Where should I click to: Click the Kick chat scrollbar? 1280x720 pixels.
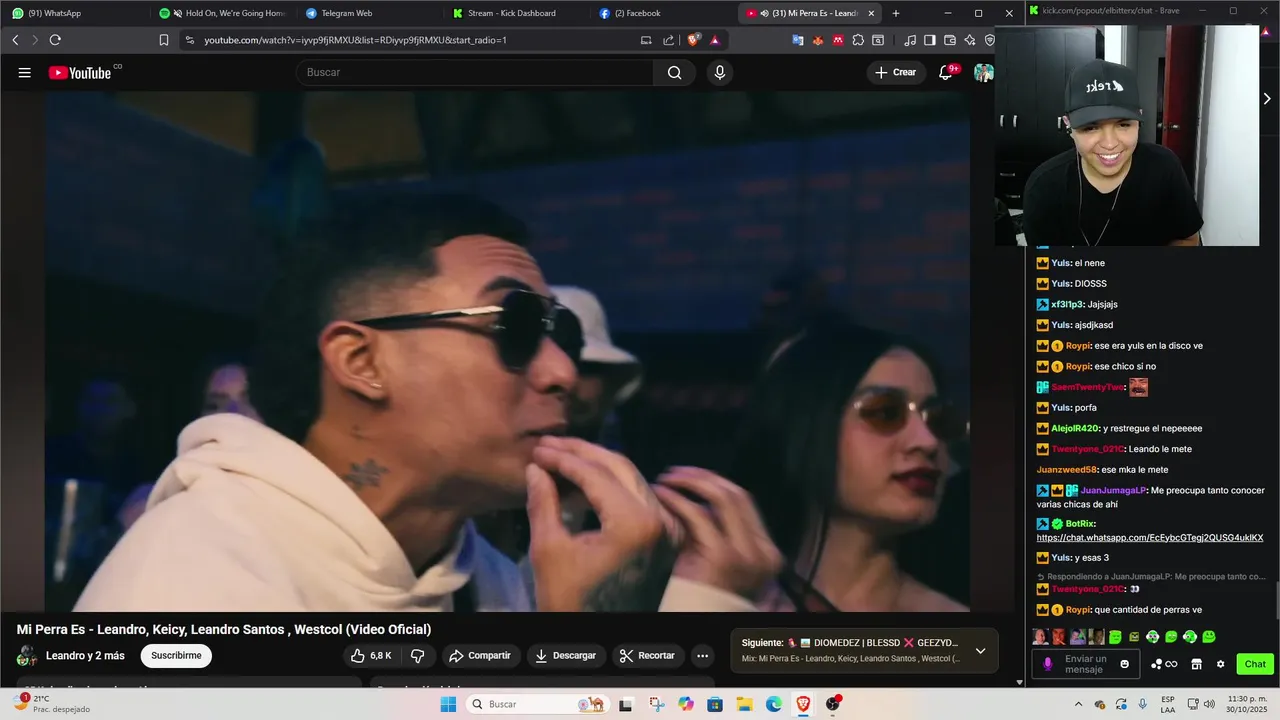pyautogui.click(x=1276, y=600)
